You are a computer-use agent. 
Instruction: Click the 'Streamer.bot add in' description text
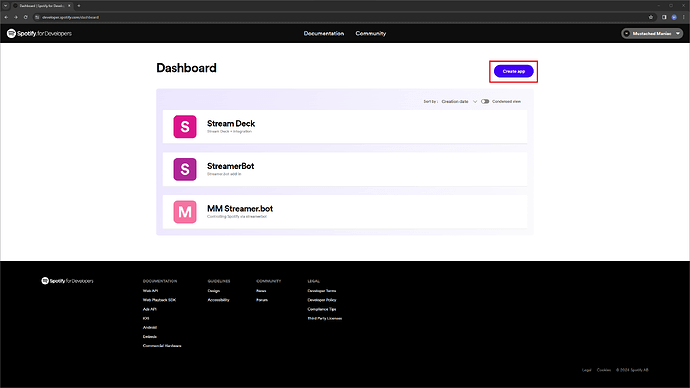coord(224,174)
